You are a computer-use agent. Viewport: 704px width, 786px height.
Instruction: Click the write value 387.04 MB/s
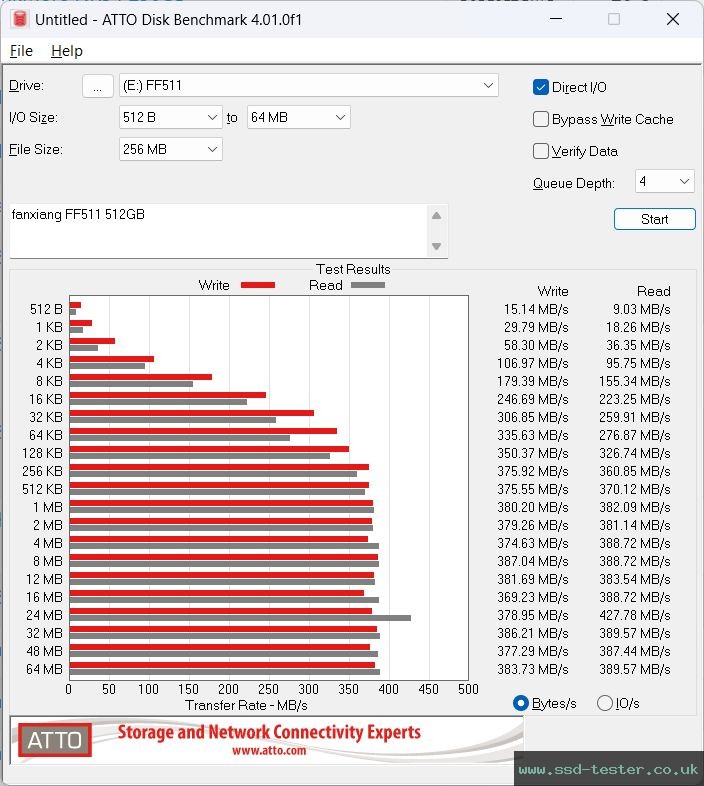(533, 561)
